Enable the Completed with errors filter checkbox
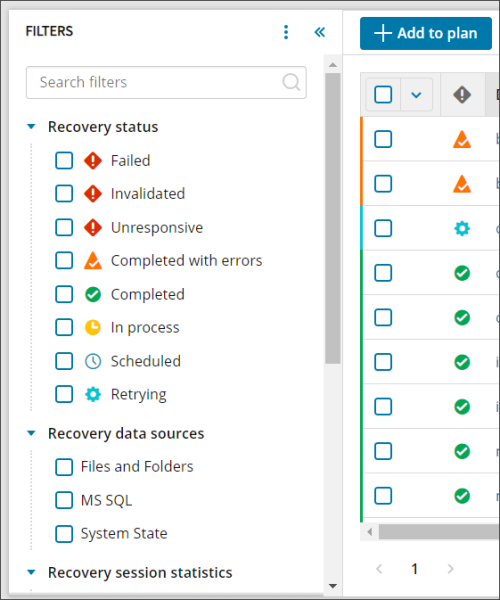The width and height of the screenshot is (500, 600). (64, 261)
